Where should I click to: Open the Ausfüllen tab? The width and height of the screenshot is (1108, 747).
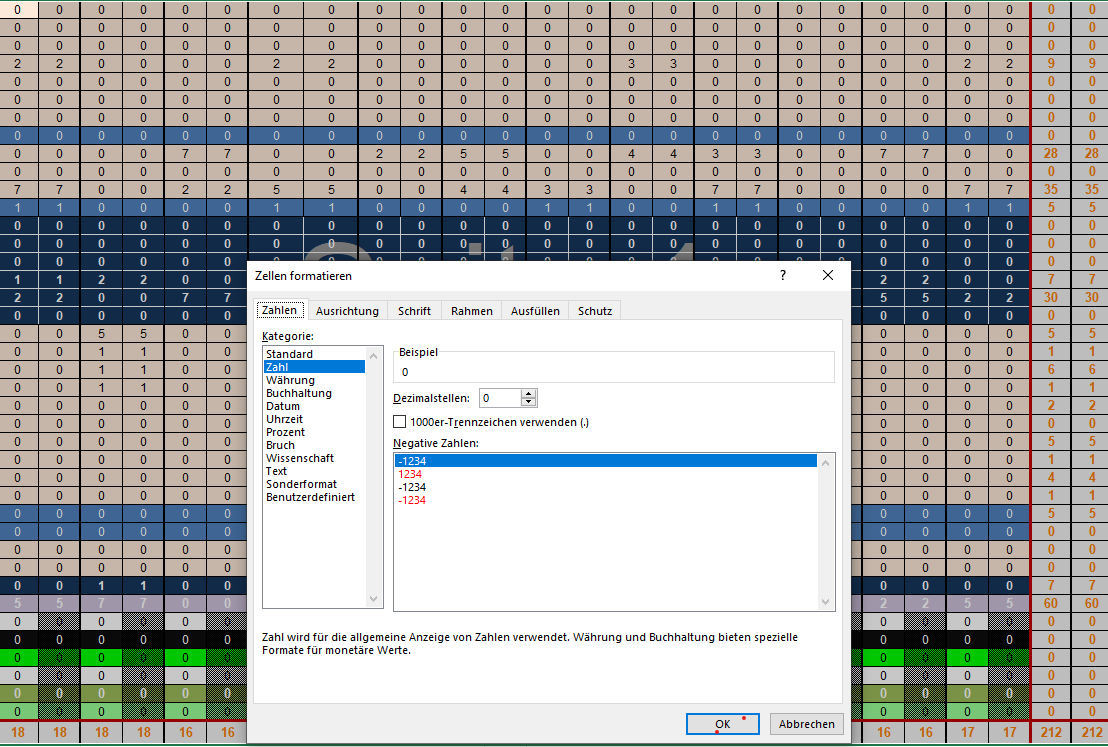[535, 311]
